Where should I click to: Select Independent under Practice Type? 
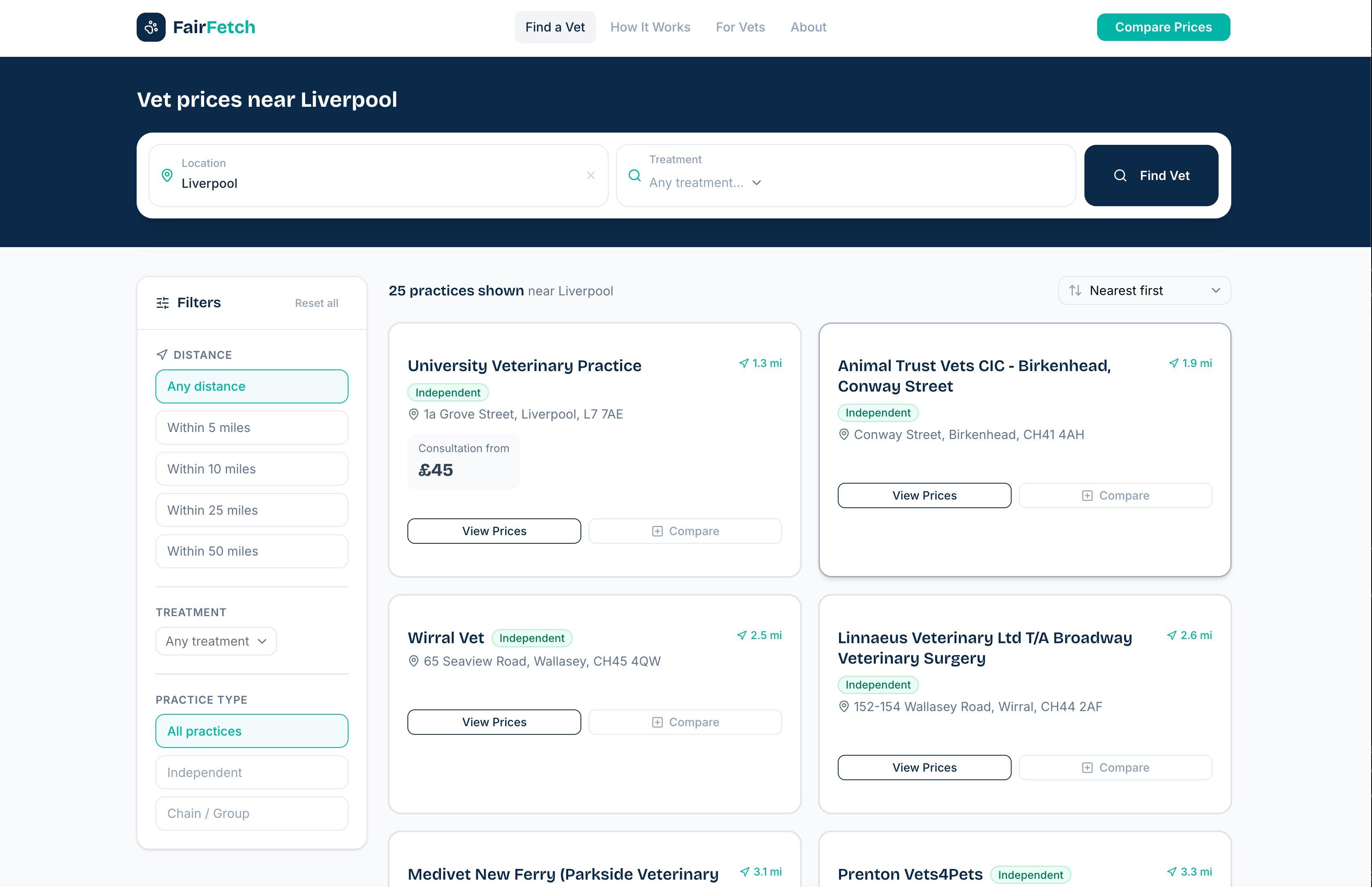click(x=252, y=772)
